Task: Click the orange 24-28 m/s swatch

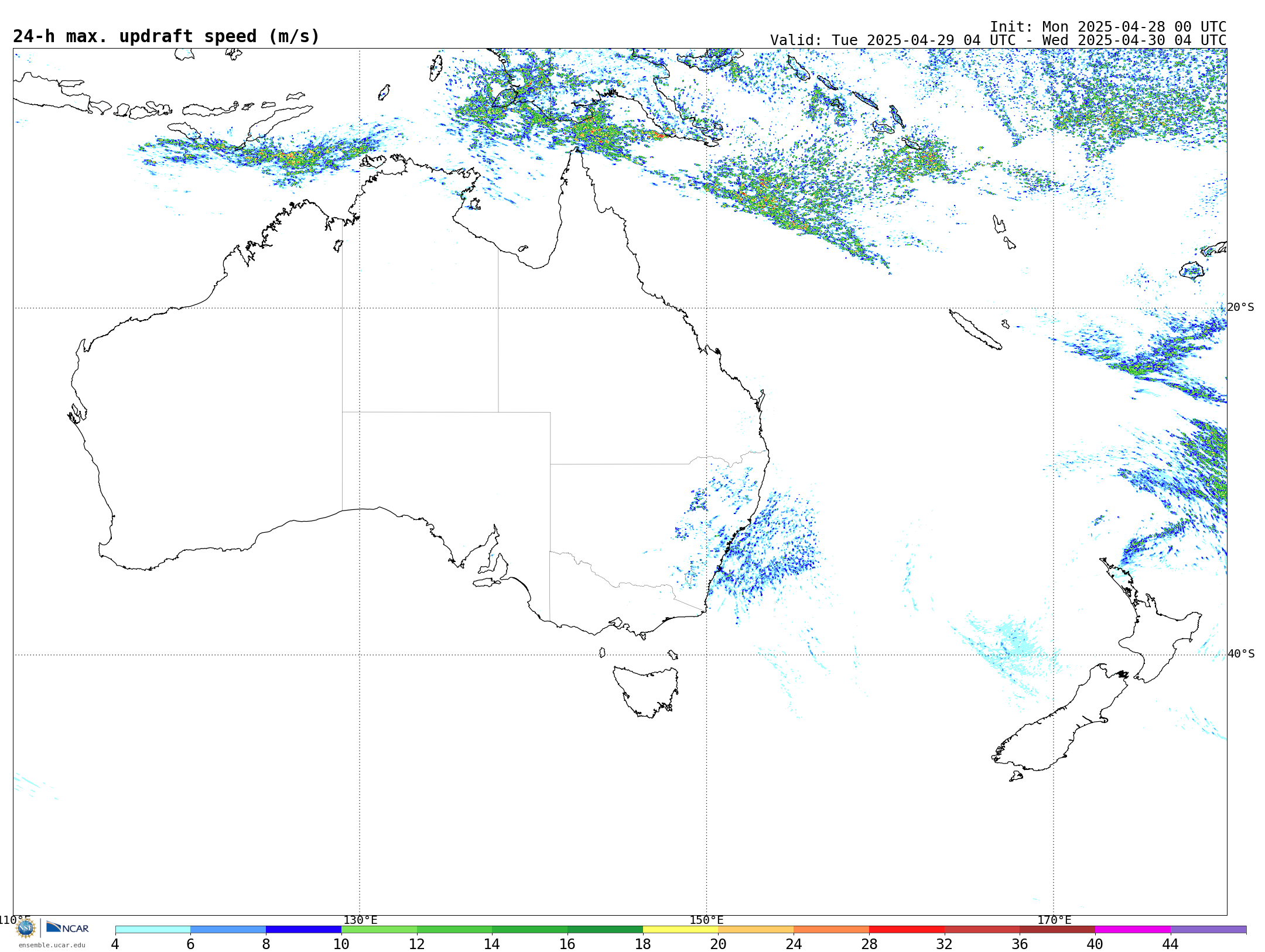Action: coord(831,930)
